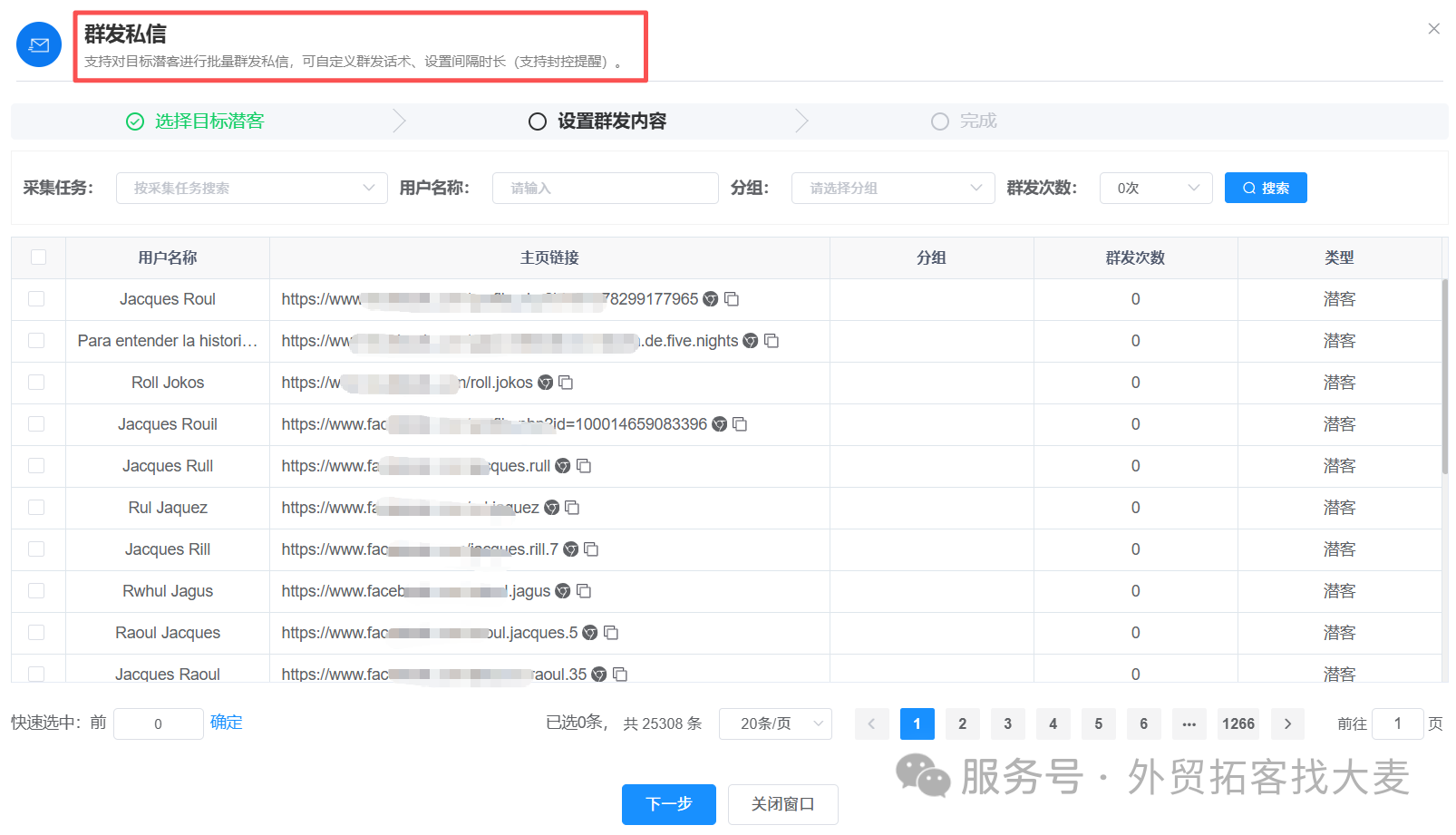Click 下一步 to proceed
The height and width of the screenshot is (835, 1456).
(x=669, y=804)
